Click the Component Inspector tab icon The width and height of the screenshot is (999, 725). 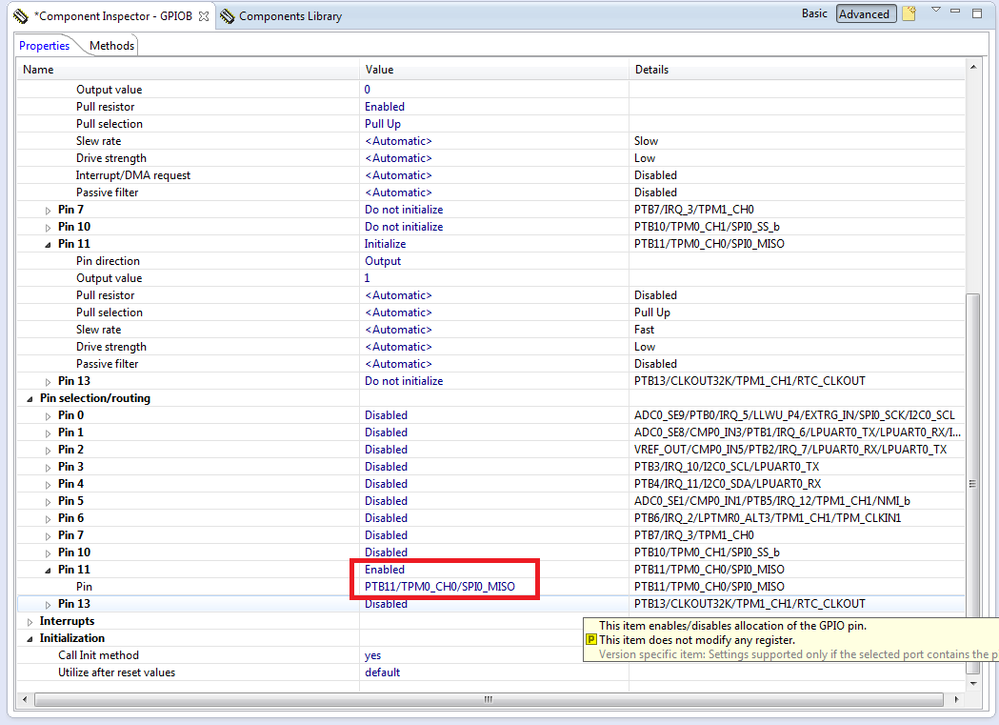[x=20, y=16]
